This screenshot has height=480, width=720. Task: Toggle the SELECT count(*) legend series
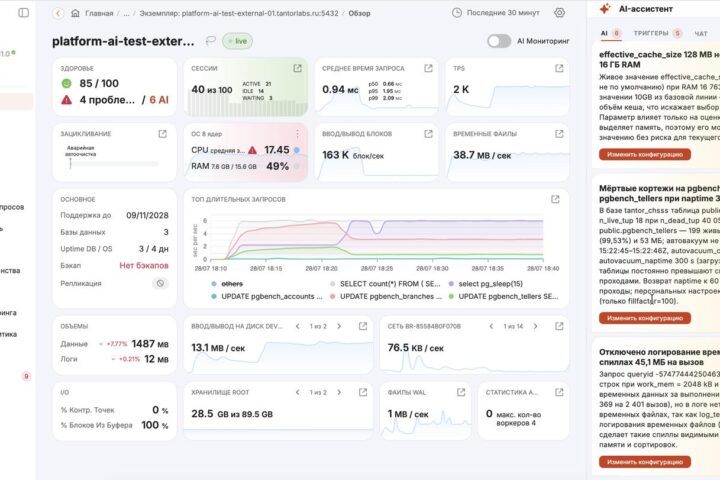(385, 284)
